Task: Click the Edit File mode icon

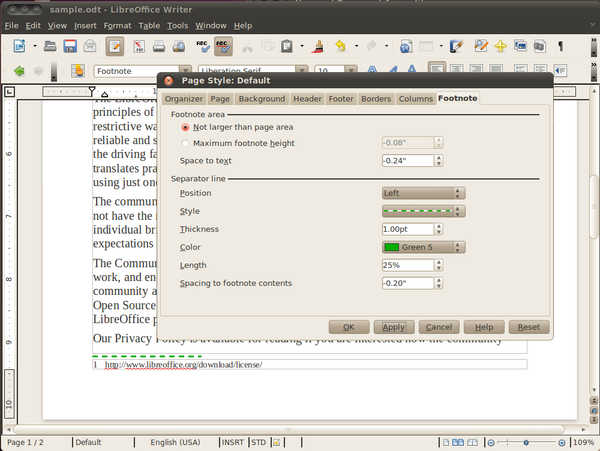Action: [115, 45]
